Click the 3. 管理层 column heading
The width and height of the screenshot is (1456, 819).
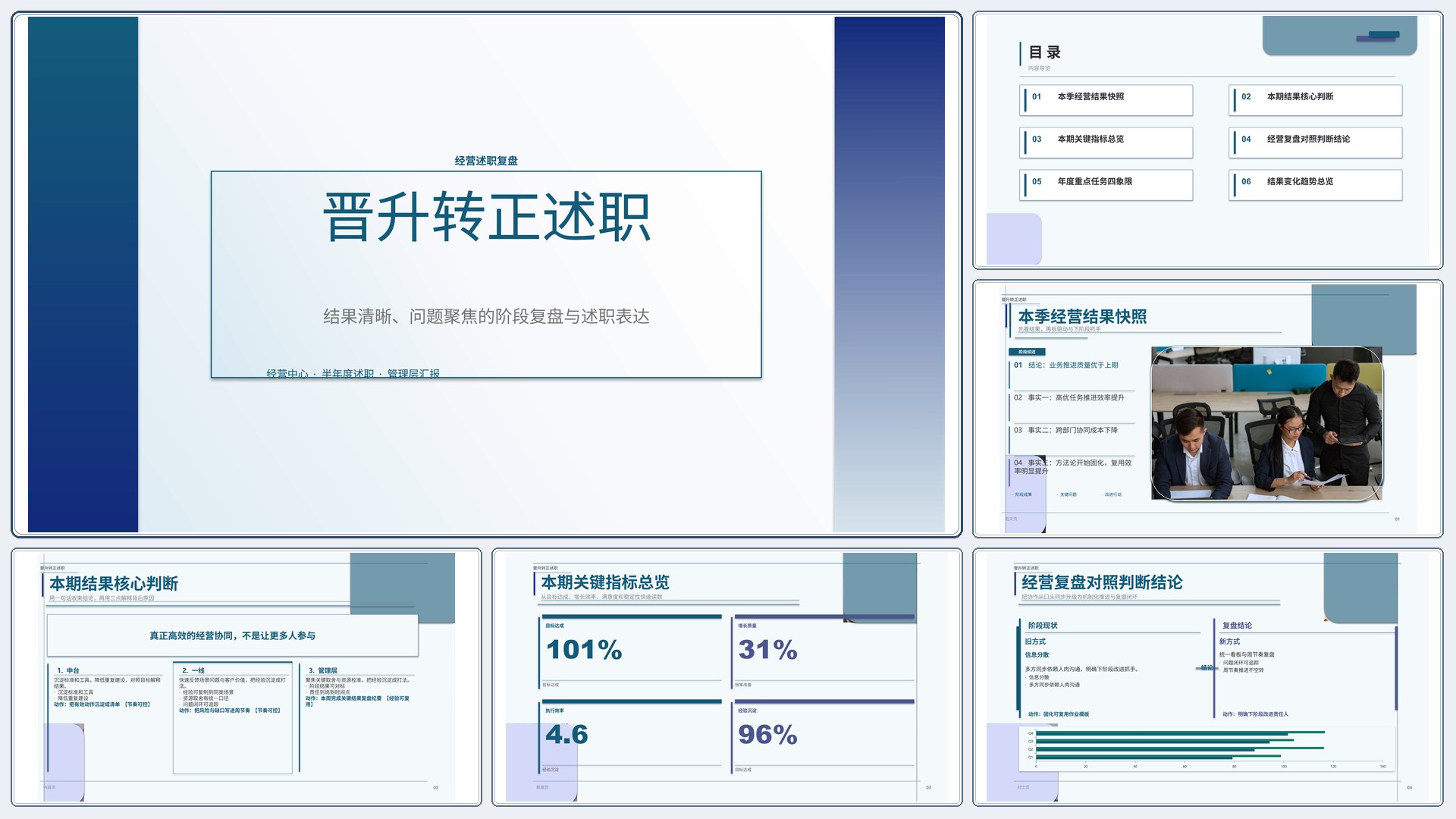[x=322, y=670]
